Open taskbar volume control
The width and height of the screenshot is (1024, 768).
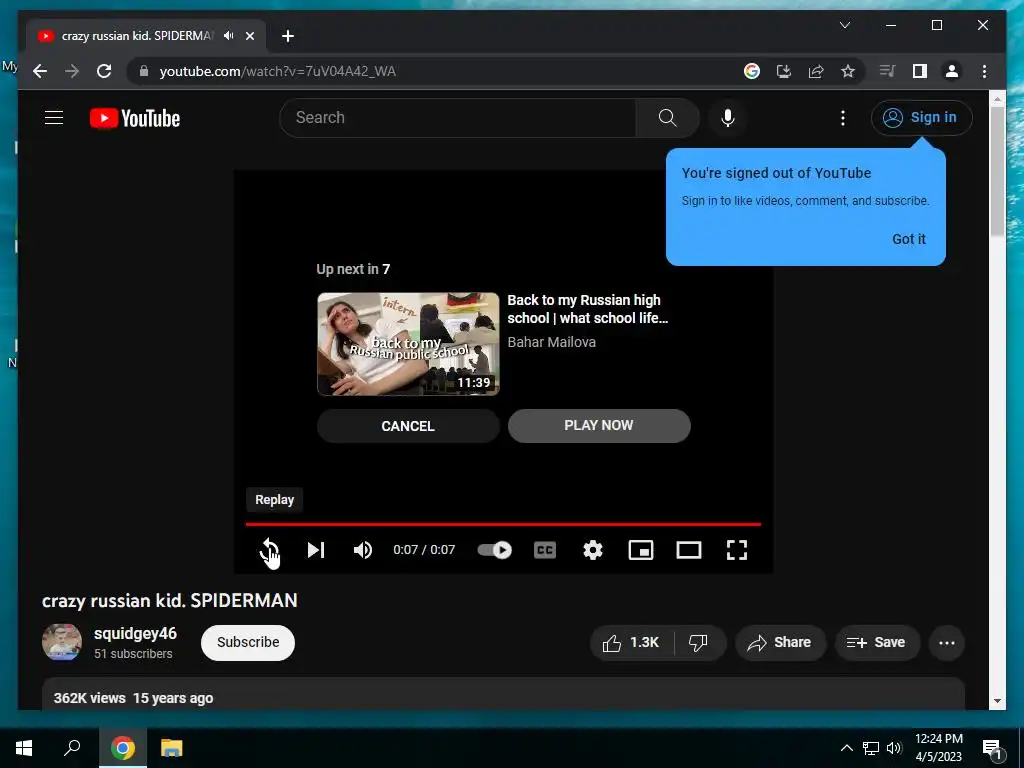894,748
